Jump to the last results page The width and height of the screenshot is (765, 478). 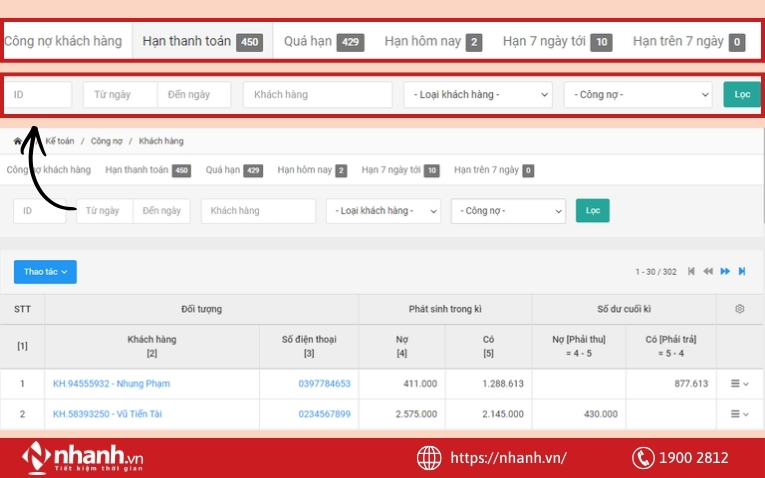(x=742, y=271)
